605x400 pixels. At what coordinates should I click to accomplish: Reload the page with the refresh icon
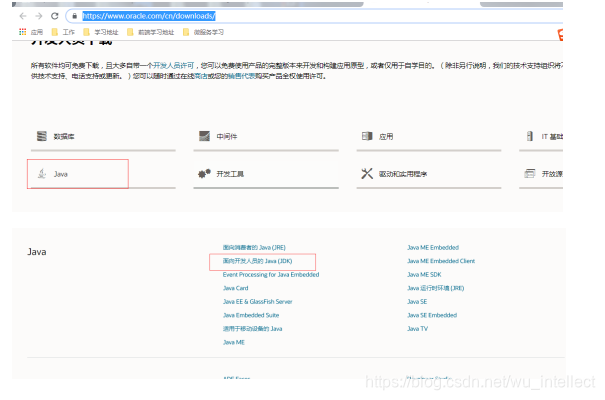(55, 16)
